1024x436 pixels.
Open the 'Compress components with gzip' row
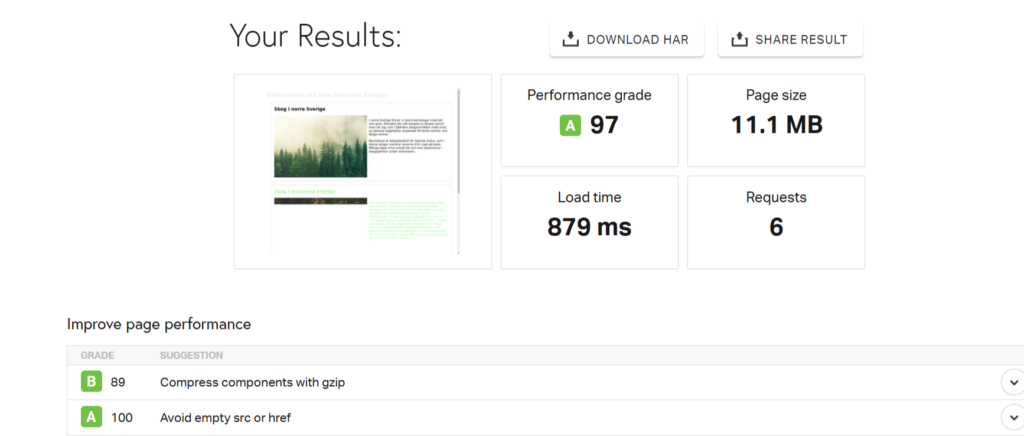tap(253, 382)
